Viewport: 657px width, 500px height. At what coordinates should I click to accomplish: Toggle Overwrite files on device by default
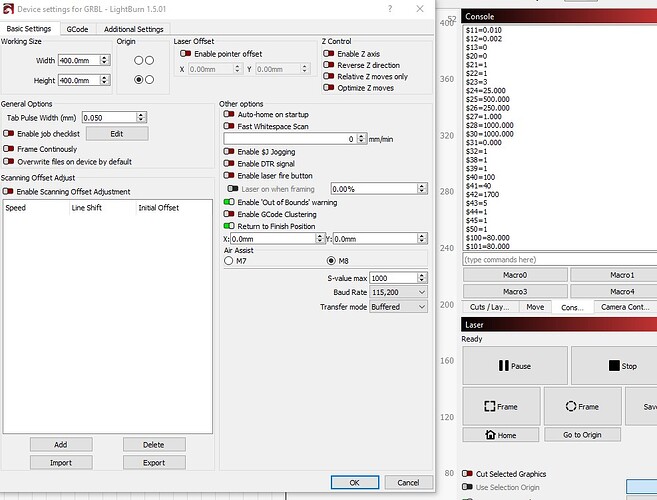(8, 161)
